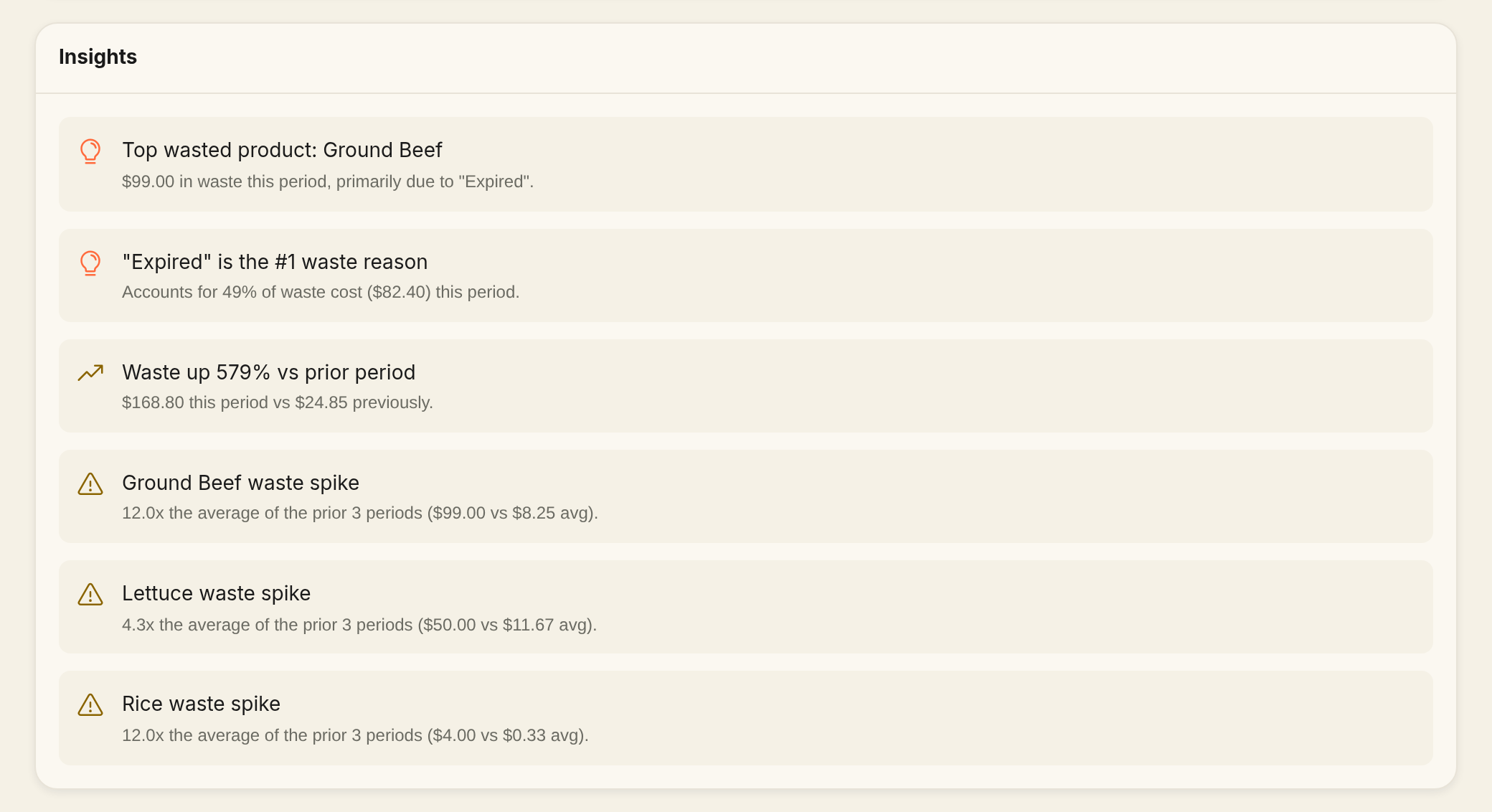Screen dimensions: 1492x812
Task: Open the Waste up 579% vs prior period heading
Action: (268, 372)
